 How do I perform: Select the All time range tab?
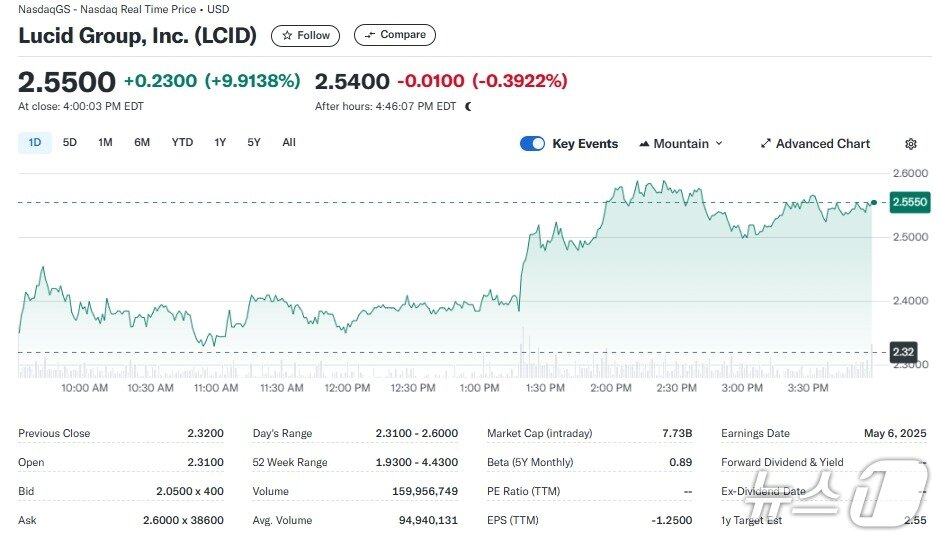(x=289, y=142)
